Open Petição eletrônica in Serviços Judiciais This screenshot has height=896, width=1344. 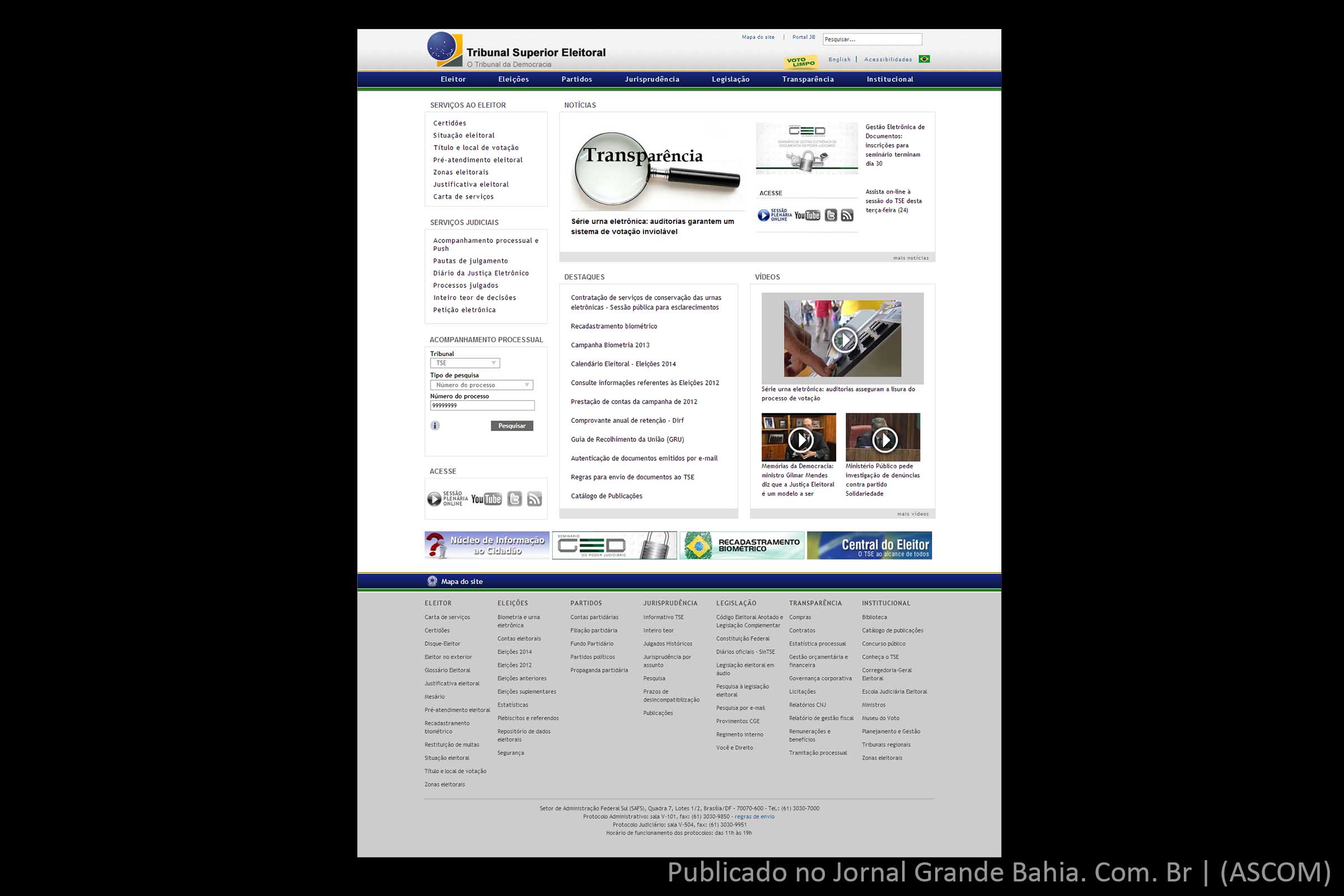[x=464, y=310]
